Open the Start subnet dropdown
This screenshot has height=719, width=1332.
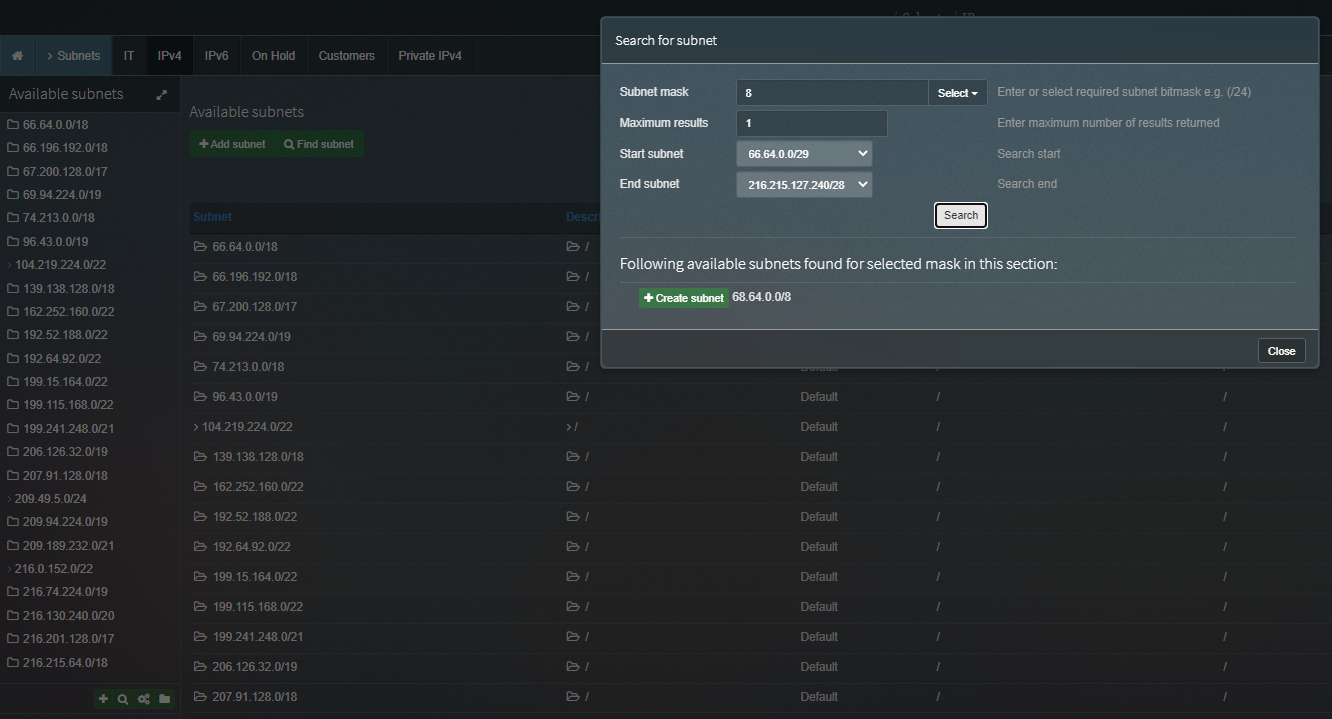[x=804, y=153]
